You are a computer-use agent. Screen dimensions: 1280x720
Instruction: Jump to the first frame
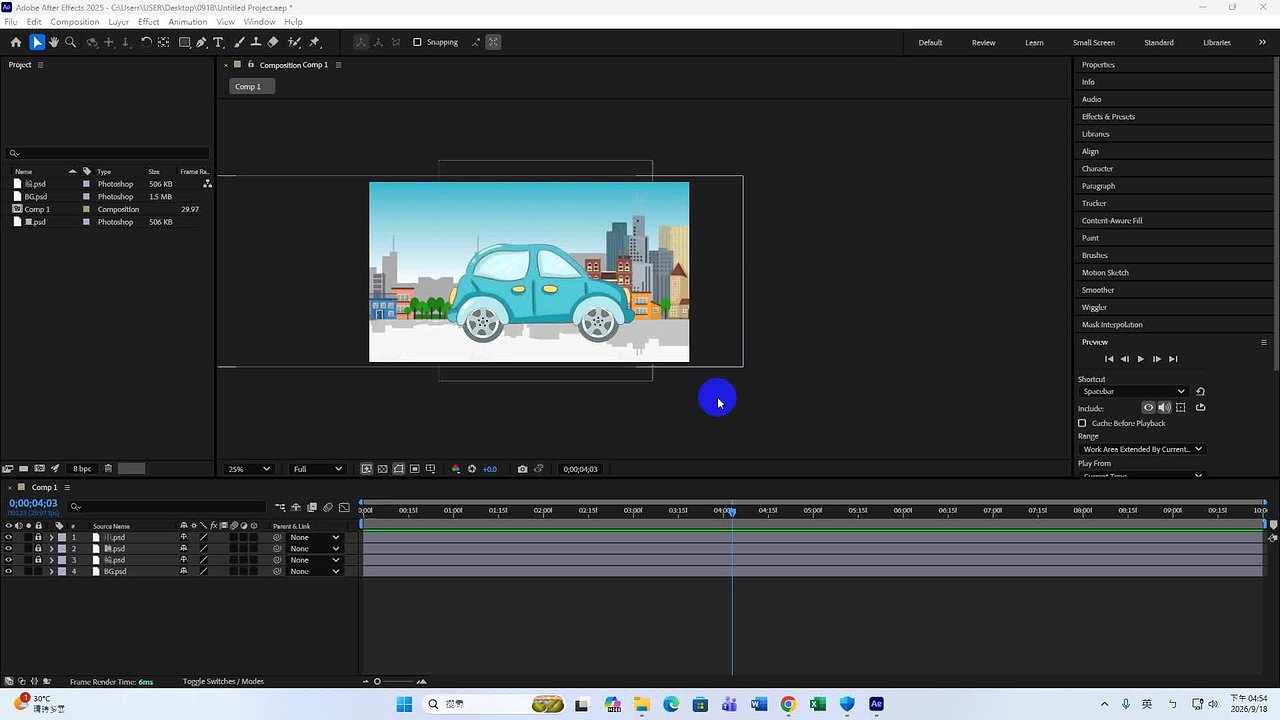1108,359
